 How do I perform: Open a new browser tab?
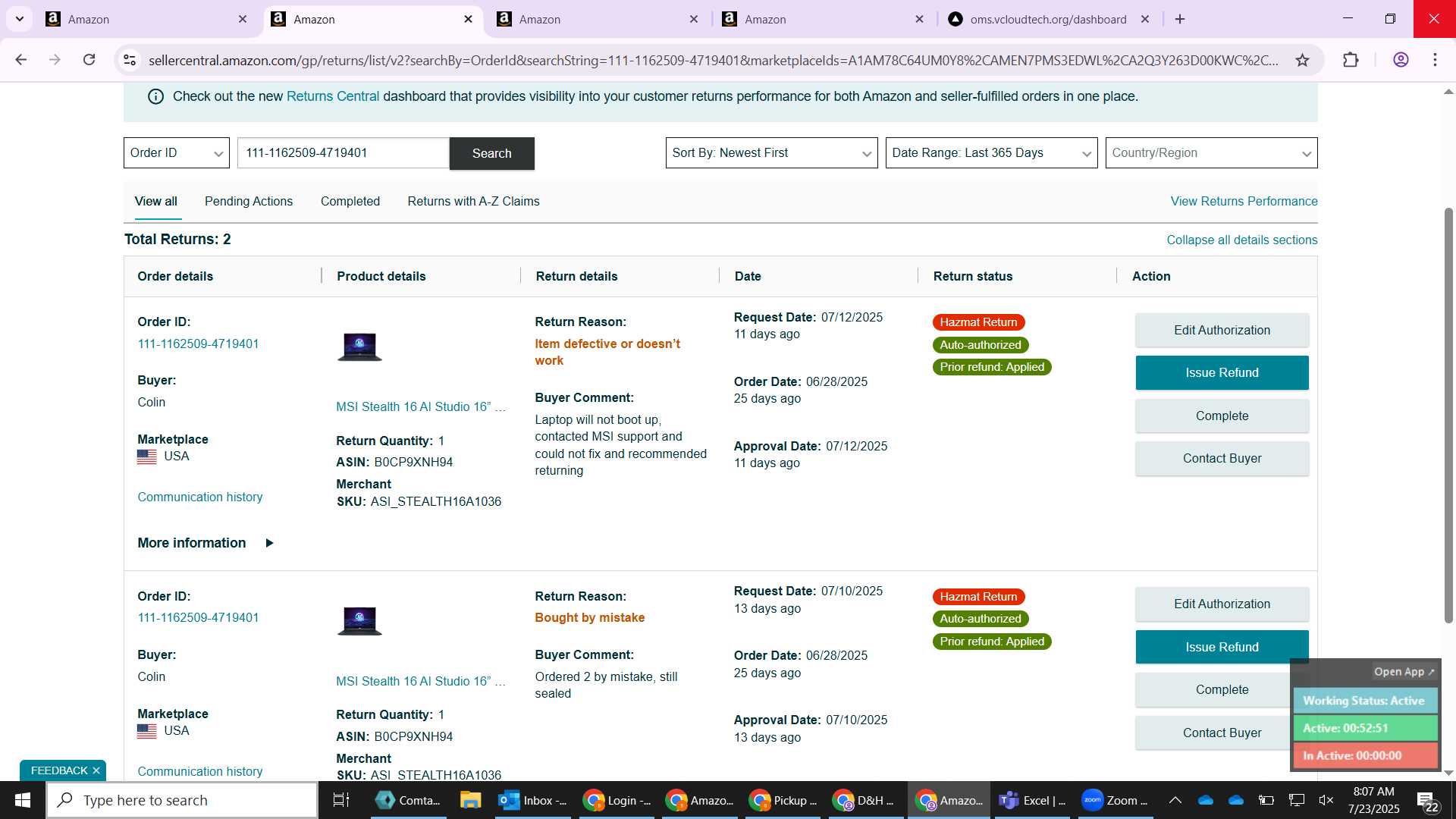click(x=1180, y=19)
